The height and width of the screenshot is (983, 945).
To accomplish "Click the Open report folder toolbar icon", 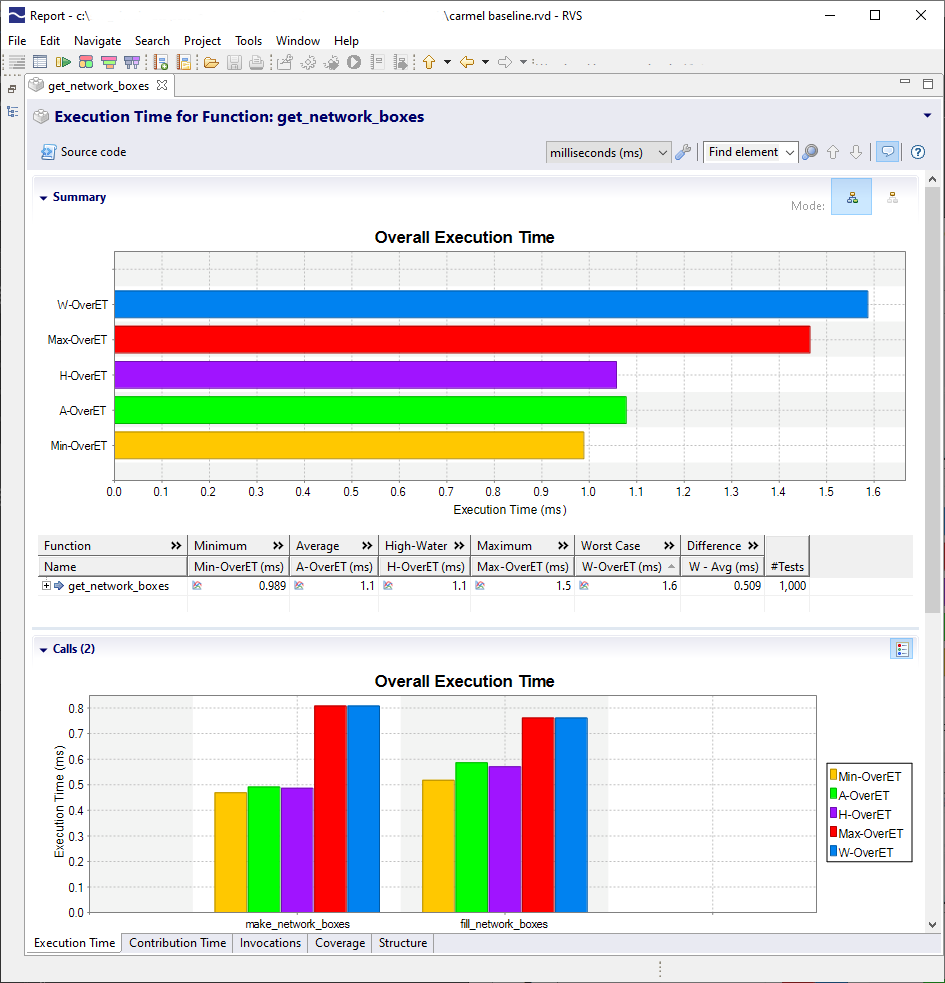I will (211, 61).
